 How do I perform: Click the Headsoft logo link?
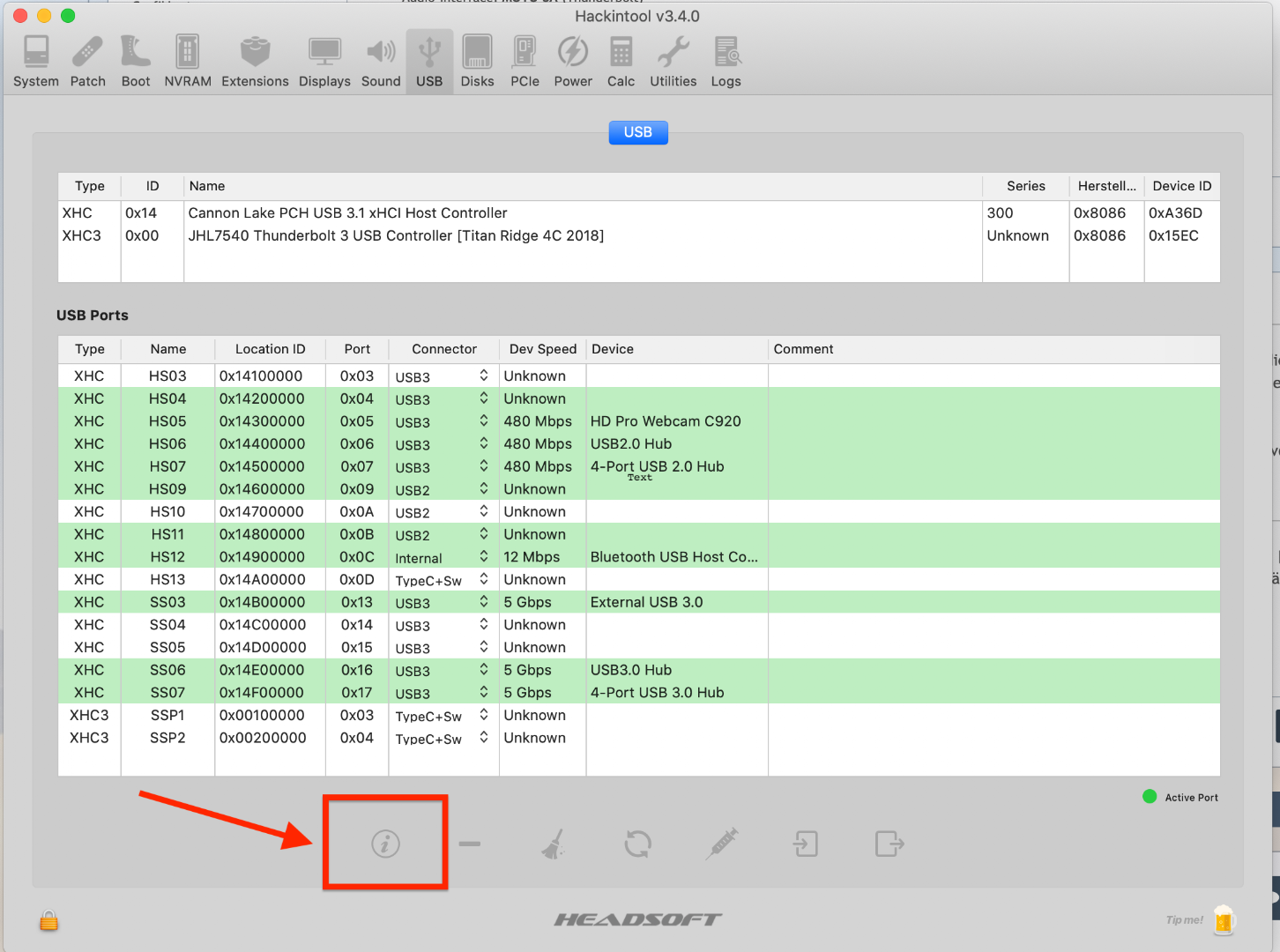pyautogui.click(x=637, y=920)
